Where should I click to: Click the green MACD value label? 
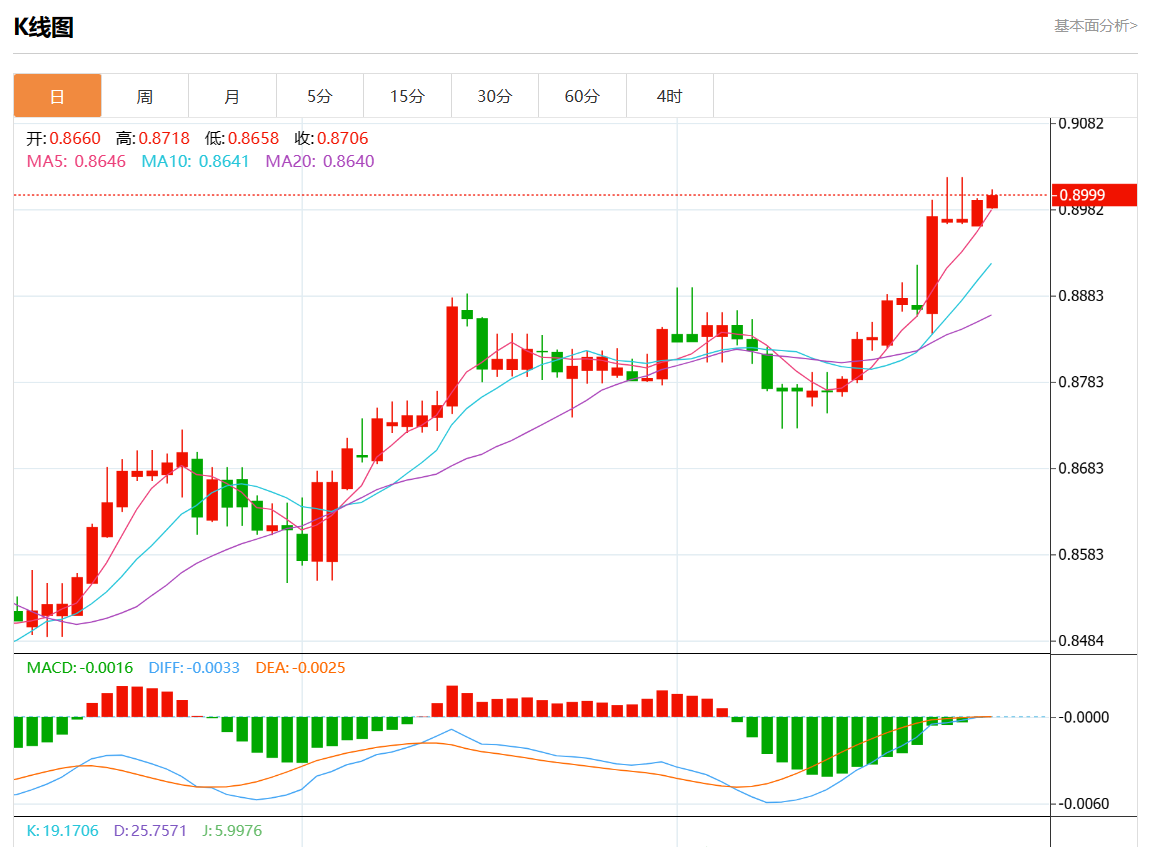[79, 667]
